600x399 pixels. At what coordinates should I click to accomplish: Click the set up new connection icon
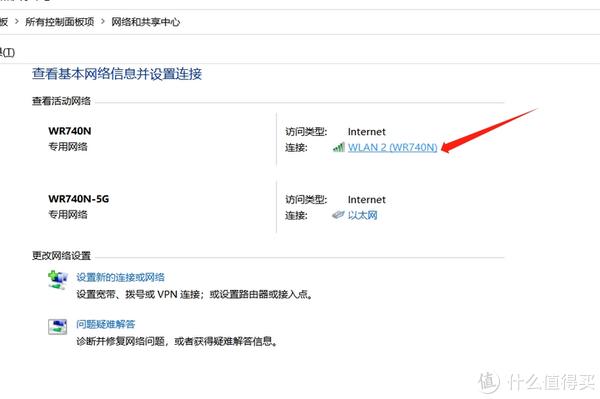point(57,280)
